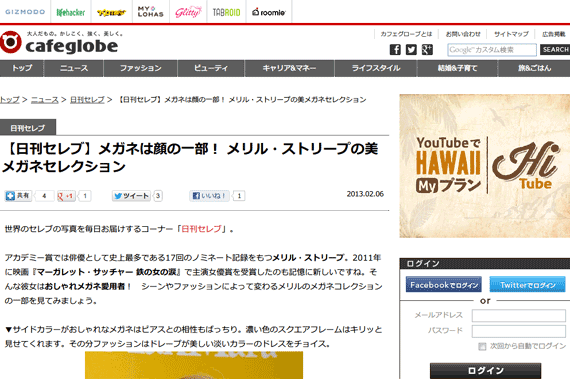
Task: Open the Lifehacker logo link
Action: pyautogui.click(x=71, y=12)
